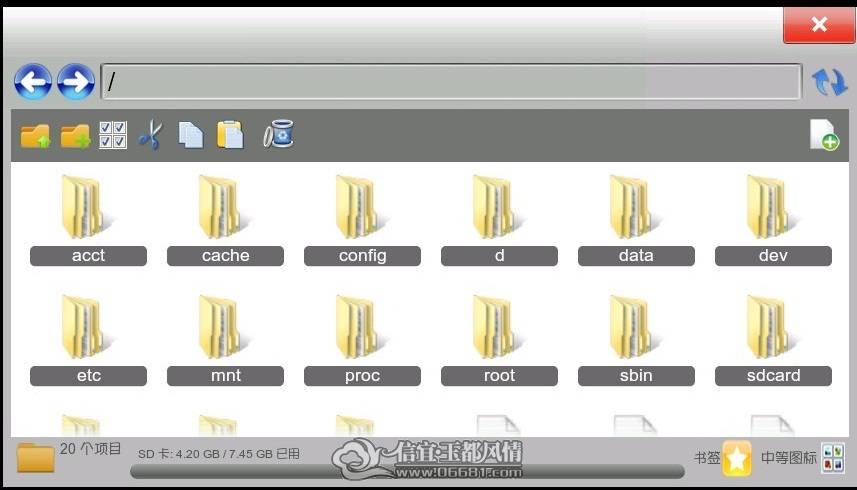Viewport: 857px width, 490px height.
Task: Open the root folder
Action: point(500,340)
